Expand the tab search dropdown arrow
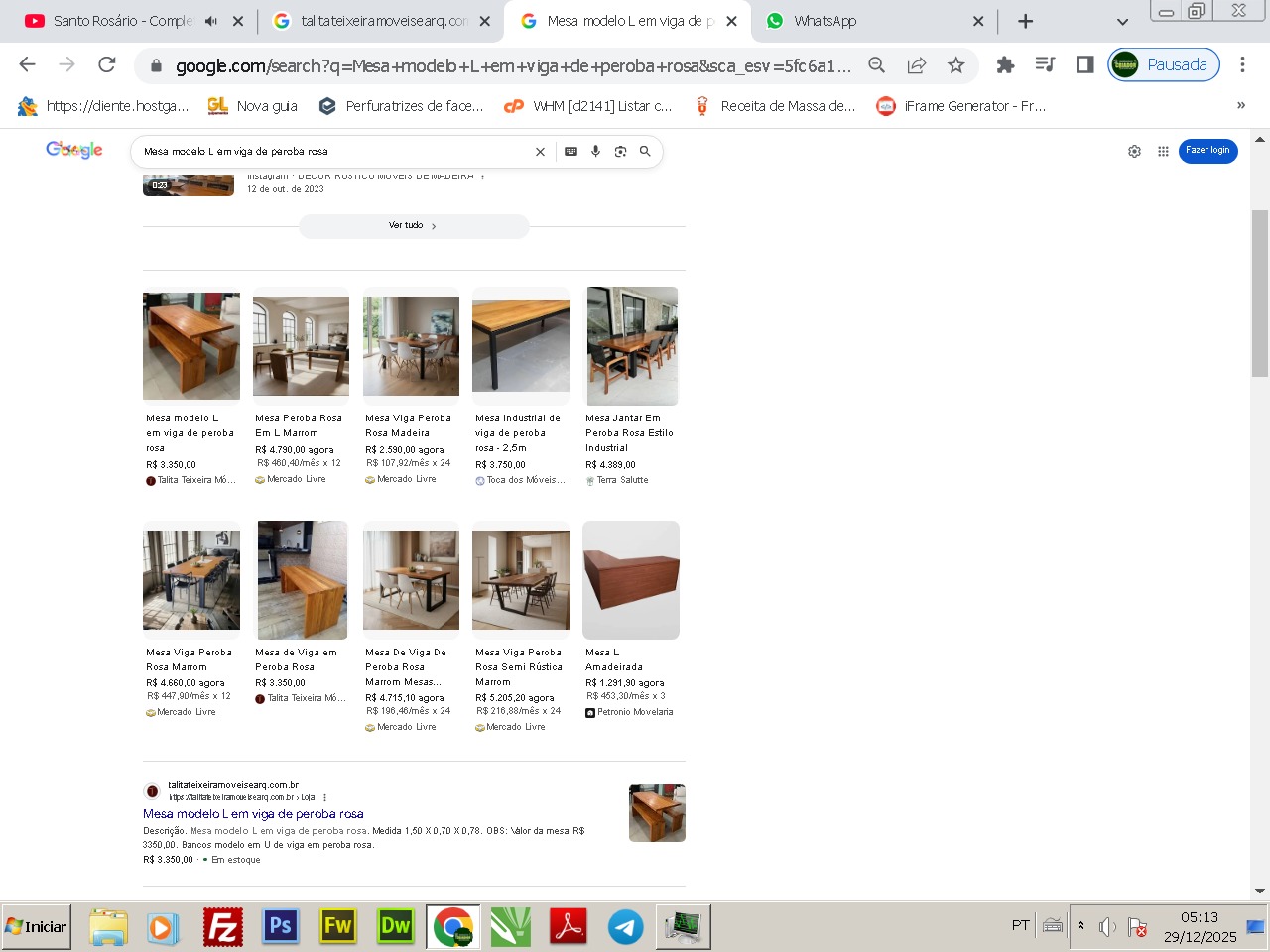 click(1122, 21)
